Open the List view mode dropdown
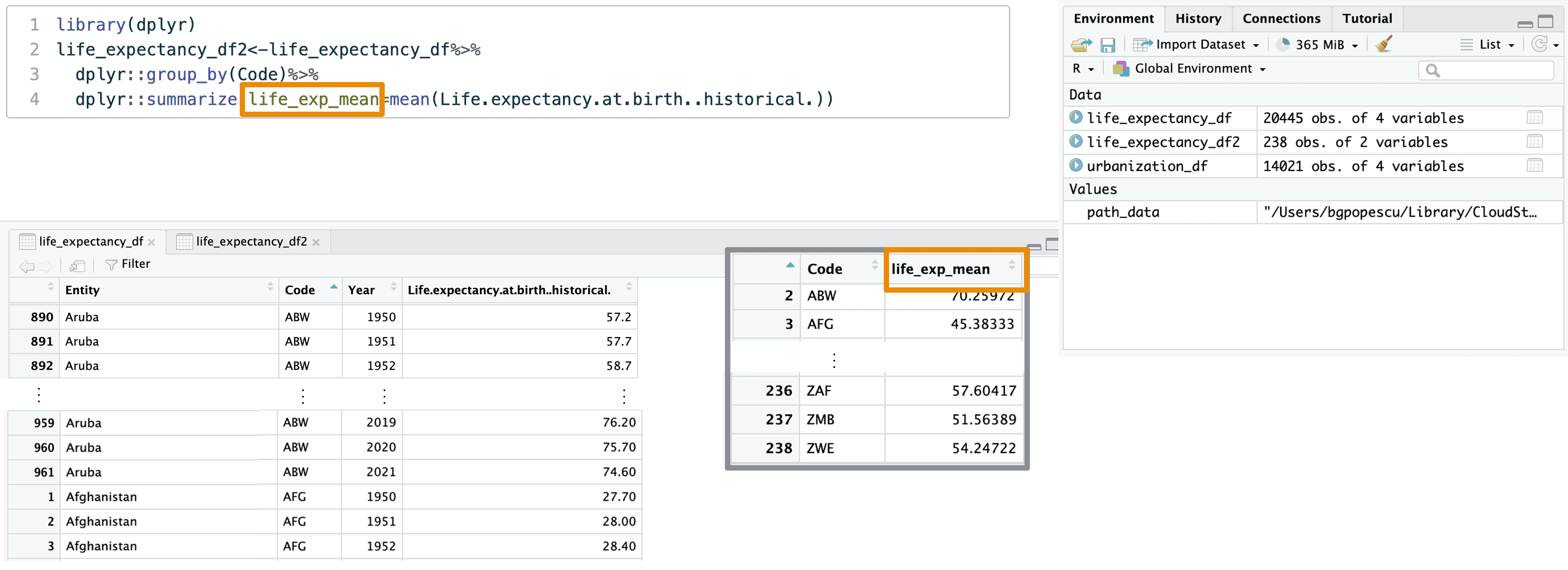Viewport: 1568px width, 570px height. click(1490, 44)
